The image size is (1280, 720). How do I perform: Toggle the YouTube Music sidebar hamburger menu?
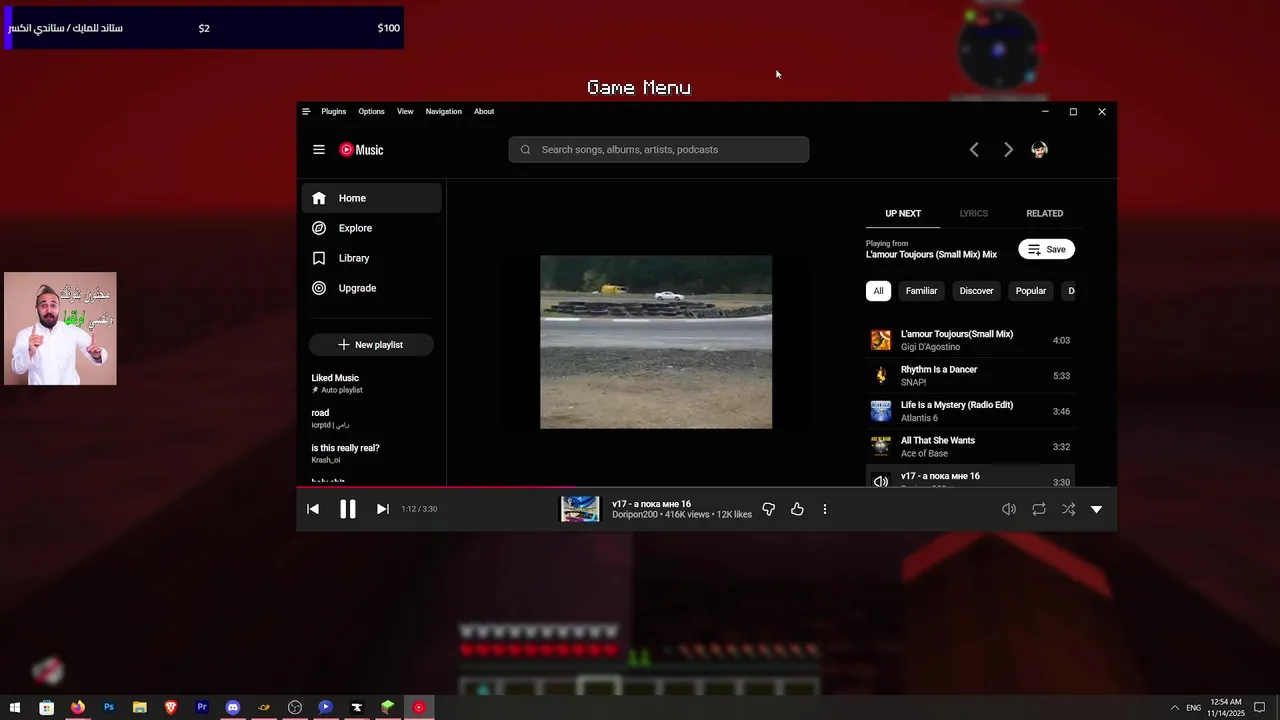coord(318,150)
